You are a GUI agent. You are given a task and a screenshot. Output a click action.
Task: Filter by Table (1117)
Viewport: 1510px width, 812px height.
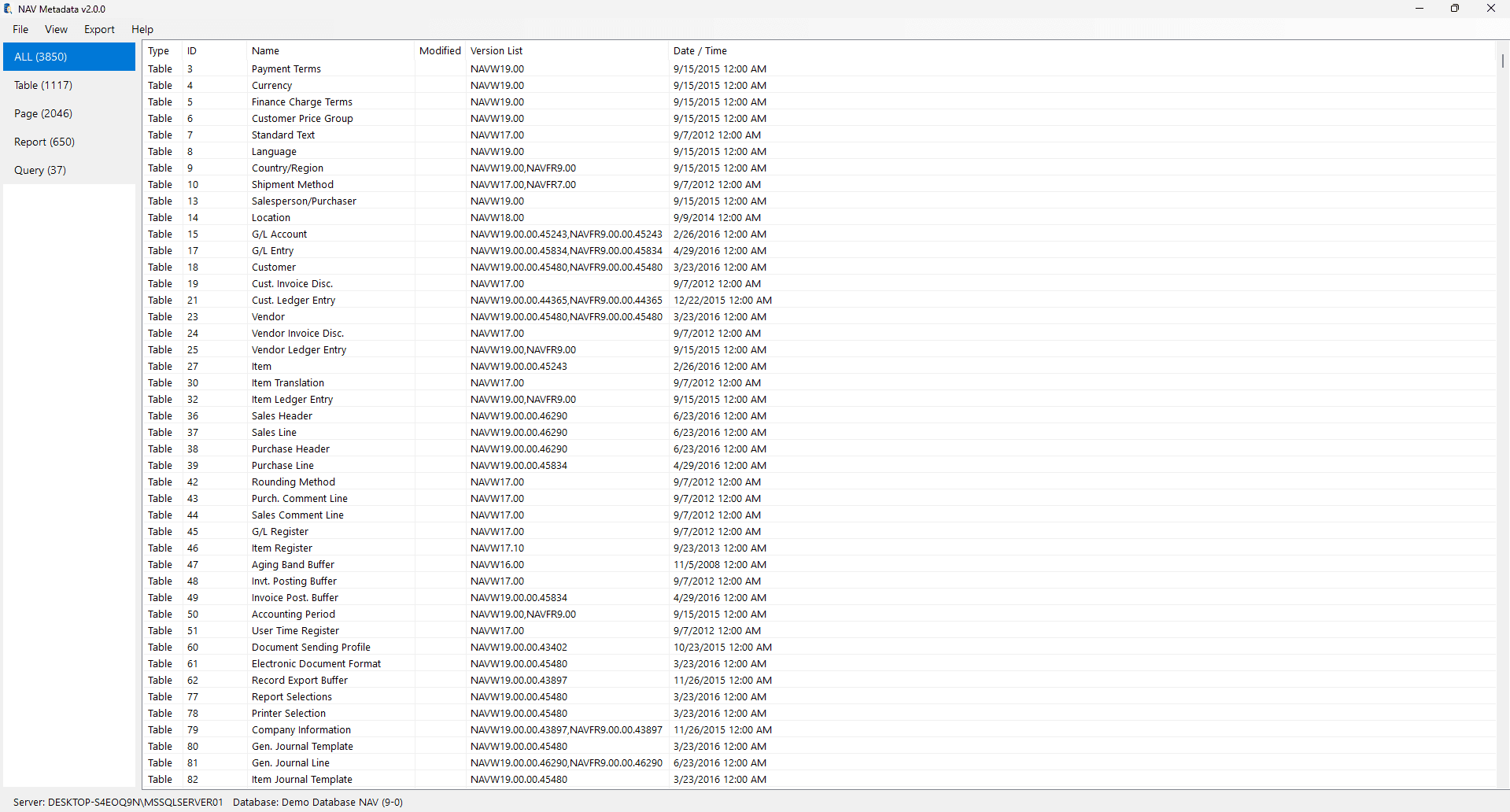69,85
